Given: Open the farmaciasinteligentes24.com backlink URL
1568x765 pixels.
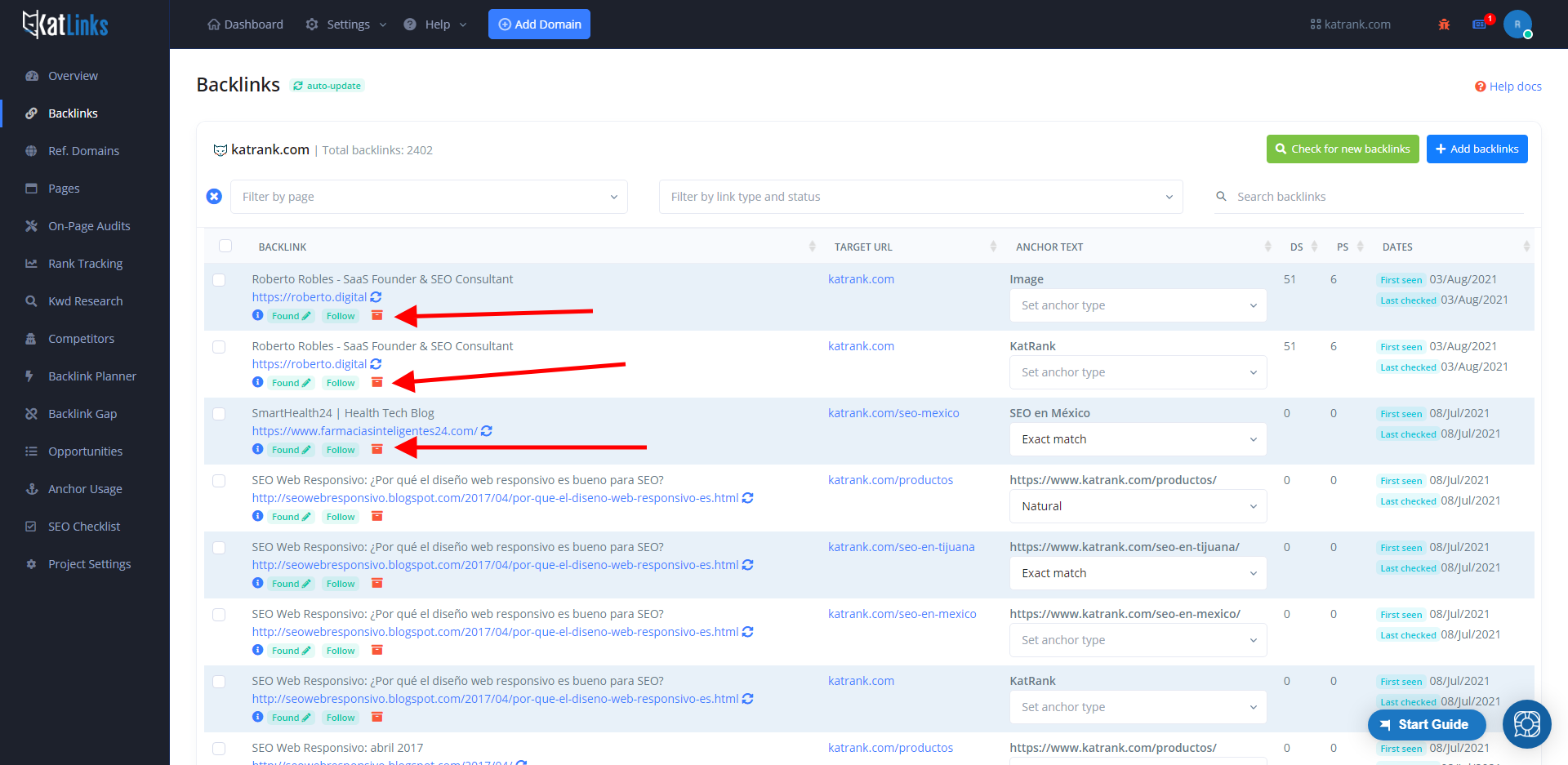Looking at the screenshot, I should [364, 431].
